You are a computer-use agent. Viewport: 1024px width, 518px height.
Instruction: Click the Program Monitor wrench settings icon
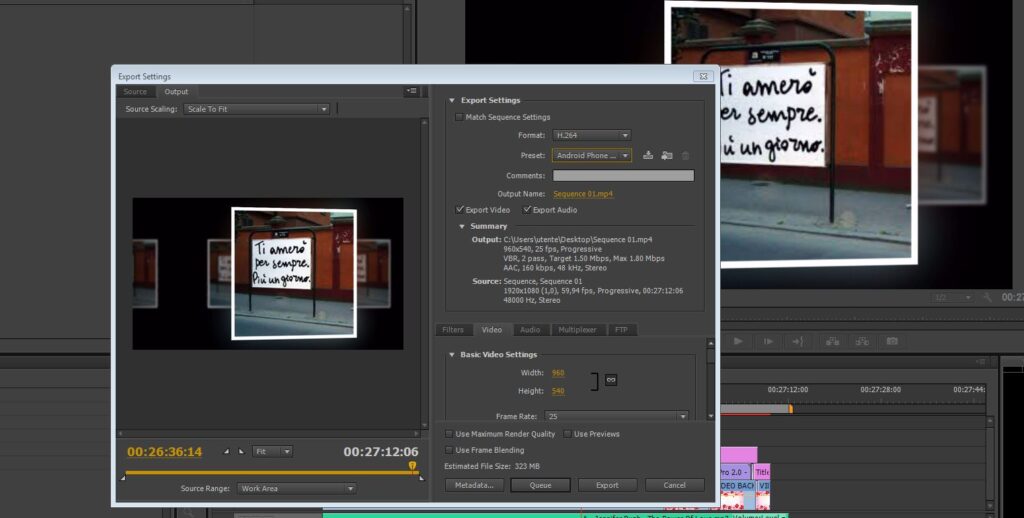click(987, 297)
